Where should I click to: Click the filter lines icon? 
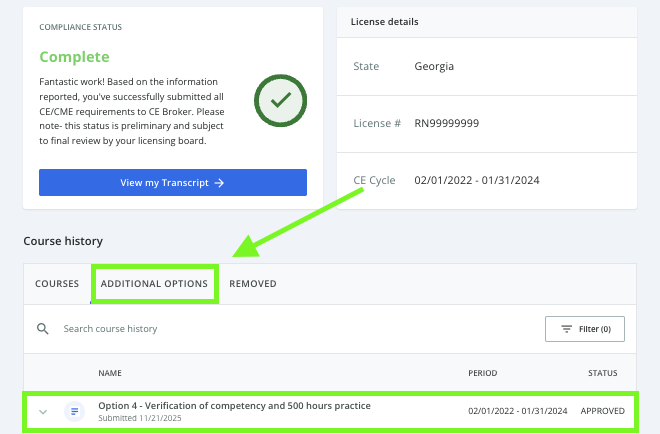567,329
